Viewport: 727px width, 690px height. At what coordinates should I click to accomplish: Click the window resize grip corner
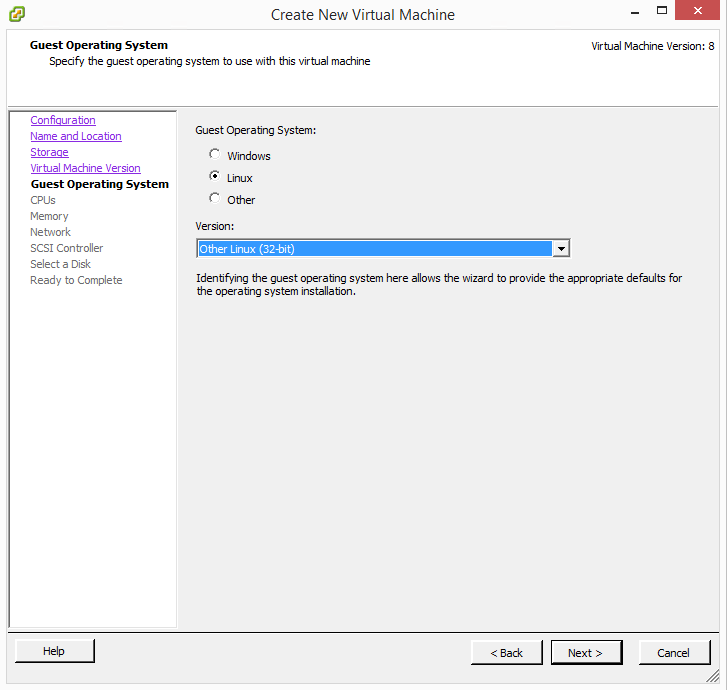pyautogui.click(x=713, y=677)
